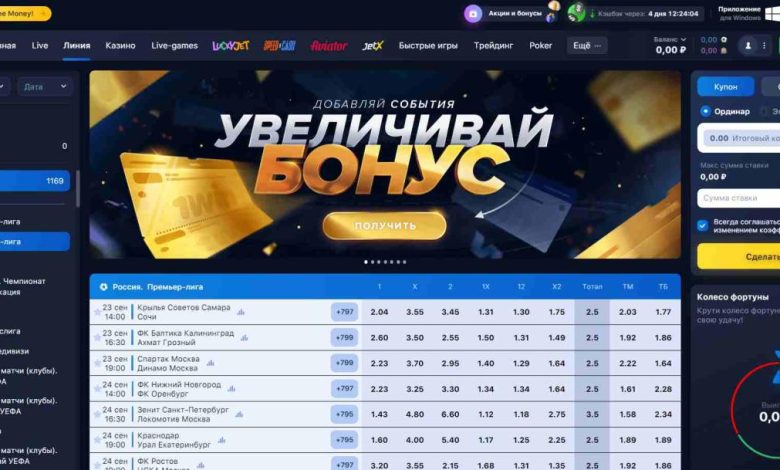Open the Lucky Jet game logo

tap(231, 46)
